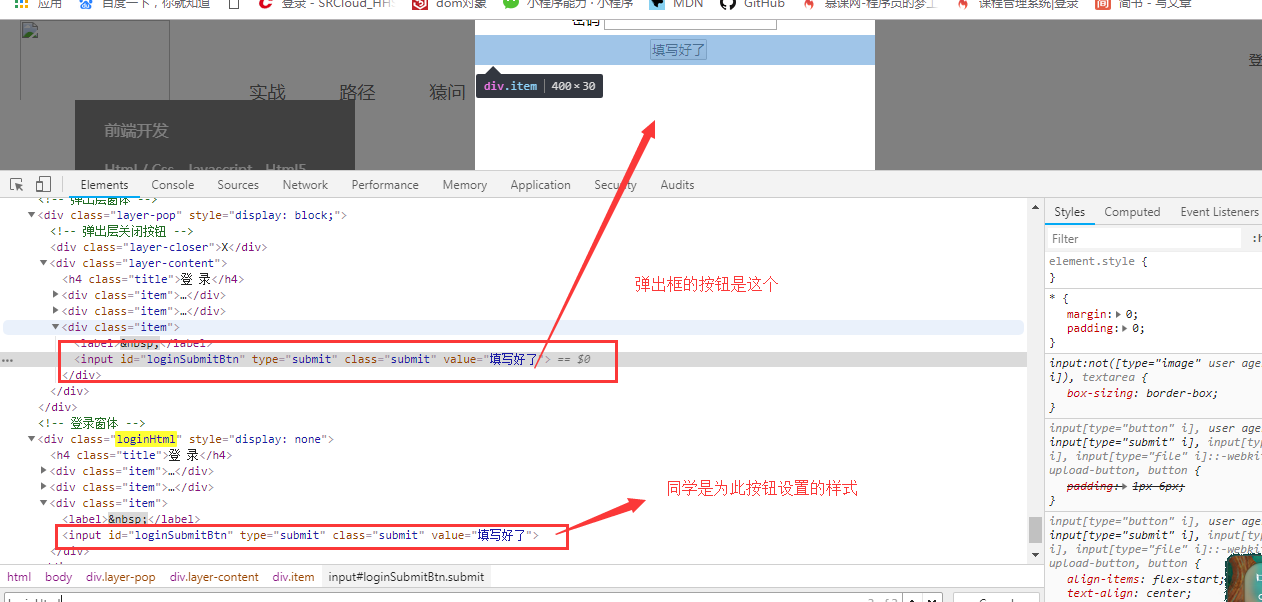Click the ellipsis beside the selected input line
The width and height of the screenshot is (1262, 602).
[8, 359]
